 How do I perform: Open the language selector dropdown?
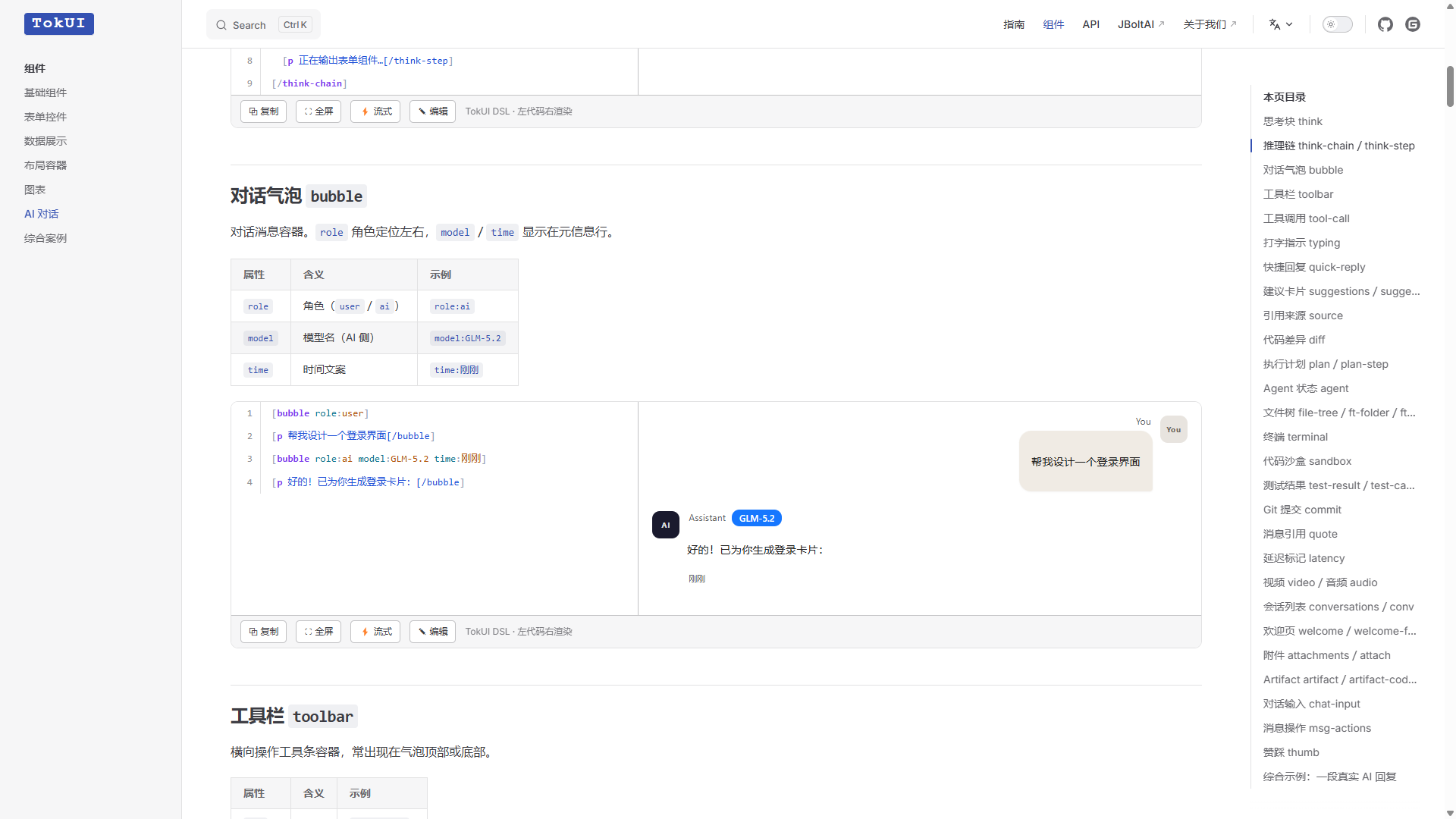1281,24
